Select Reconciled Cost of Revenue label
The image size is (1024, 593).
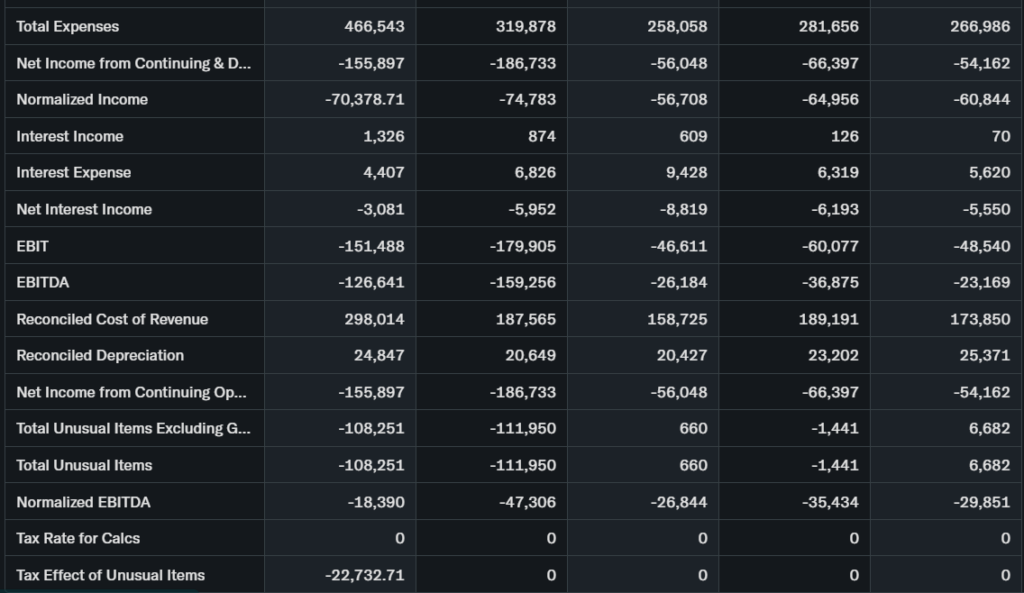tap(112, 319)
